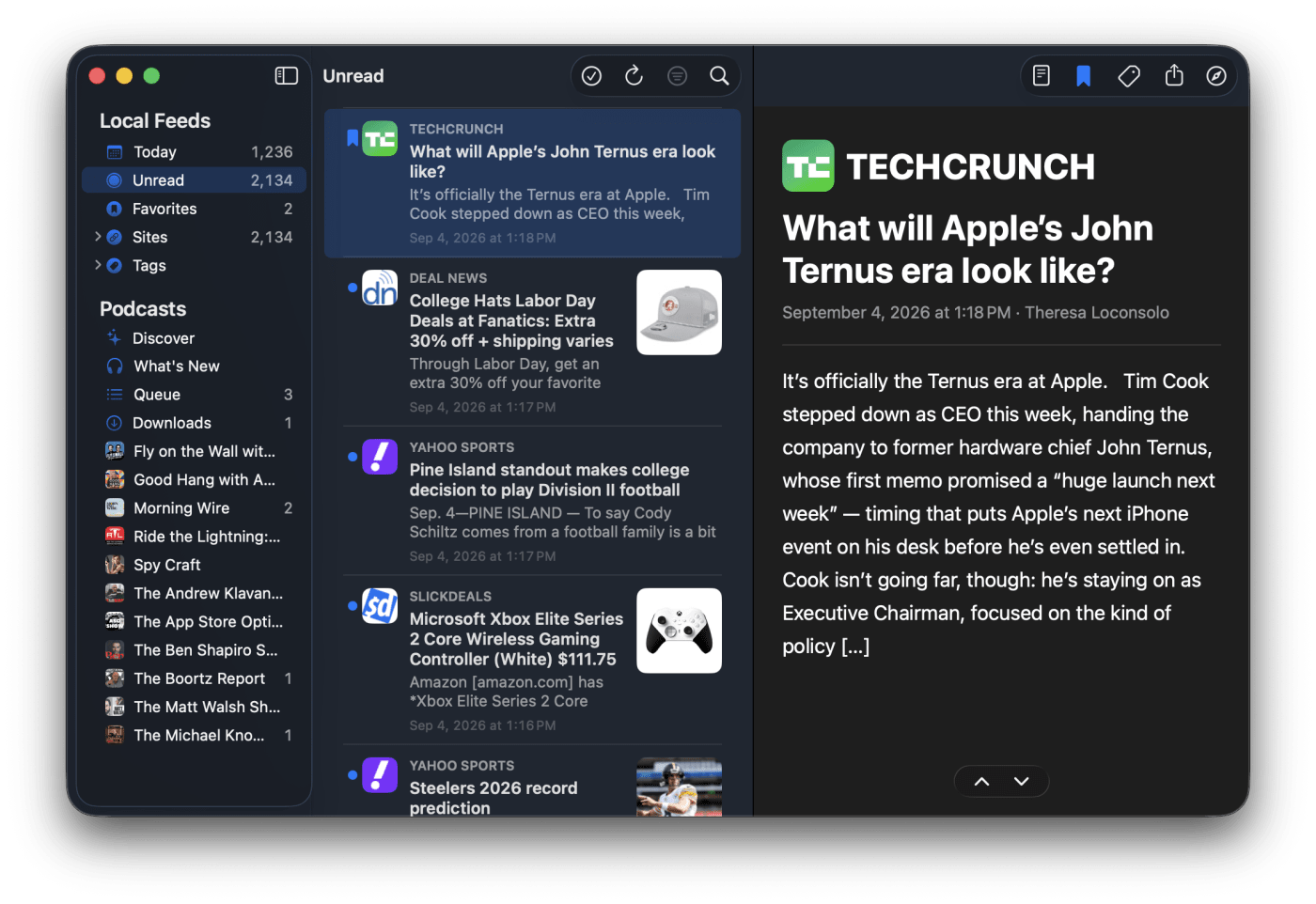
Task: Open Steelers 2026 record prediction article
Action: click(532, 782)
